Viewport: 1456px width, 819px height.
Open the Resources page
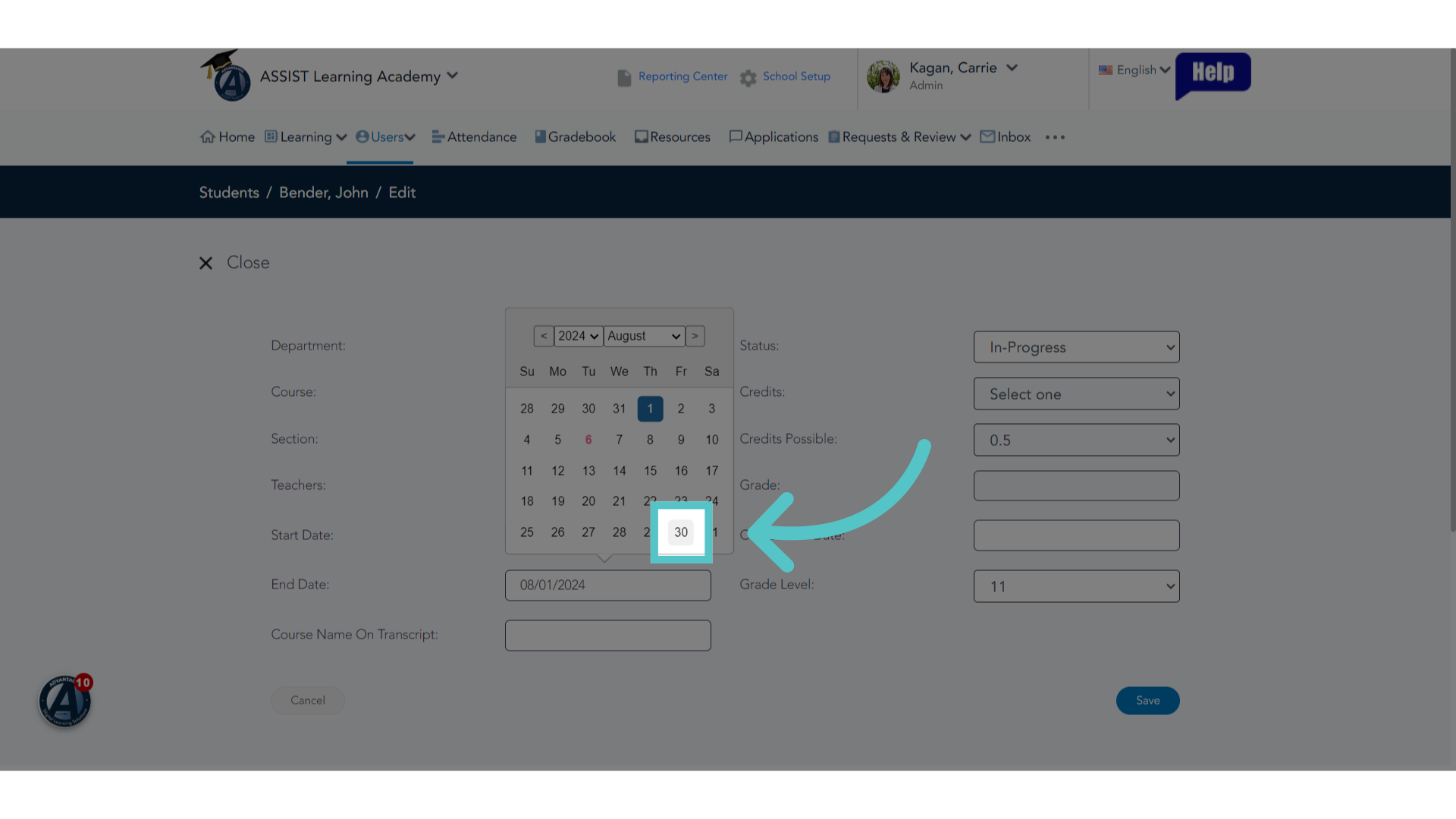[x=673, y=137]
